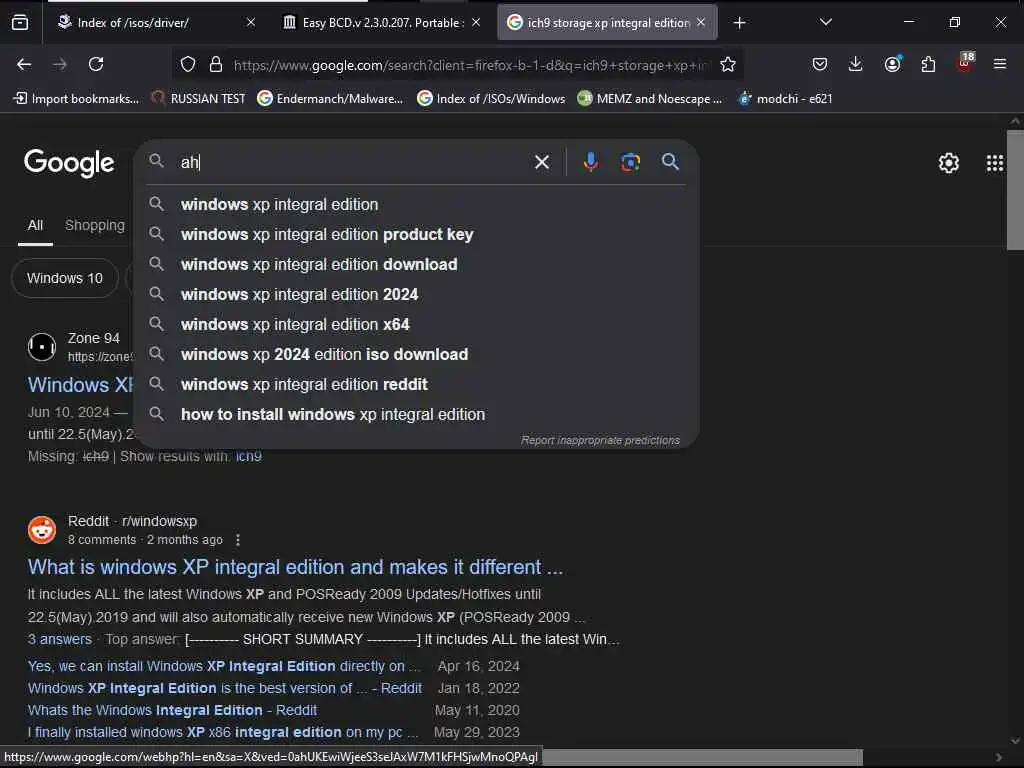Viewport: 1024px width, 768px height.
Task: Switch to Easy BCD Portable tab
Action: [x=382, y=23]
